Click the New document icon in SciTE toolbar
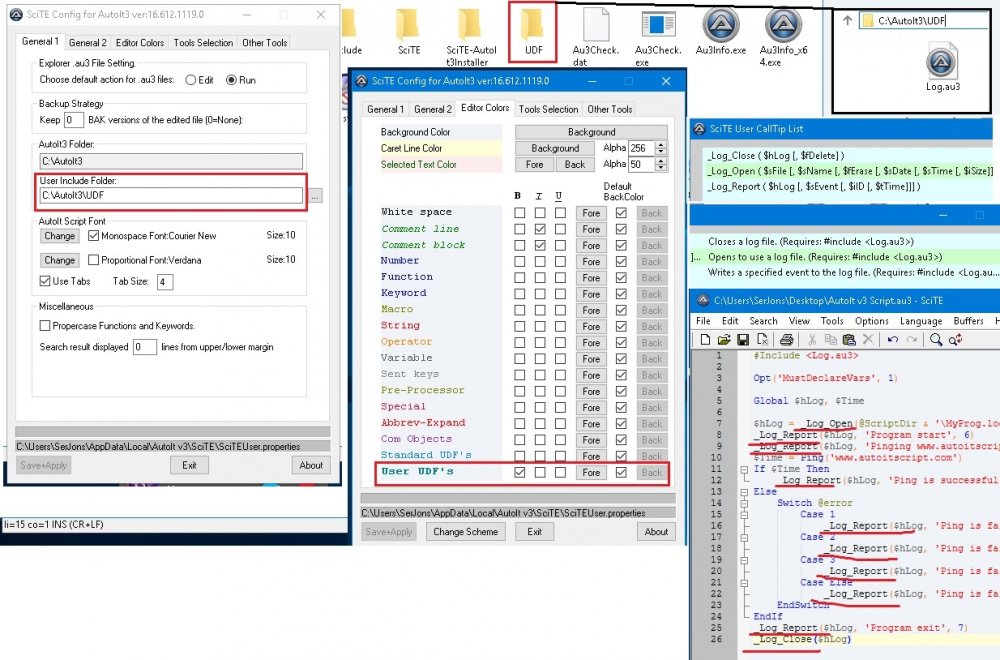Screen dimensions: 1000x660 (705, 340)
